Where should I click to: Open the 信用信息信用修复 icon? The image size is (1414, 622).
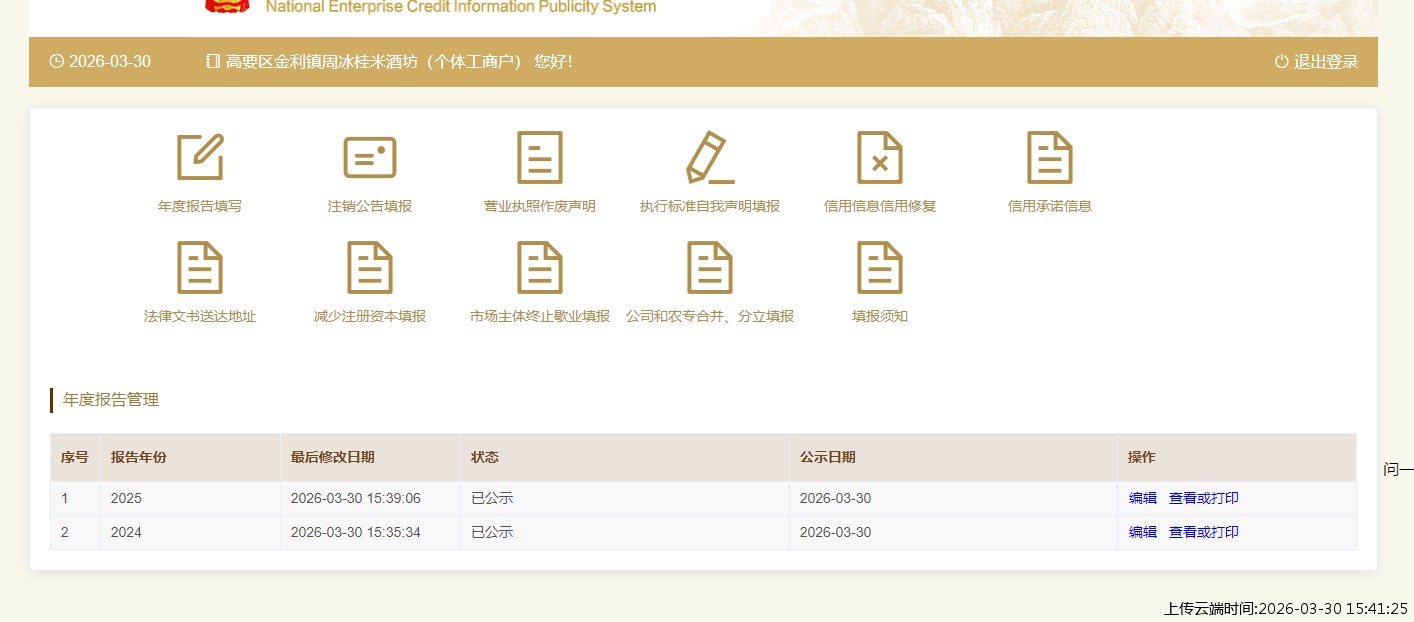(880, 157)
